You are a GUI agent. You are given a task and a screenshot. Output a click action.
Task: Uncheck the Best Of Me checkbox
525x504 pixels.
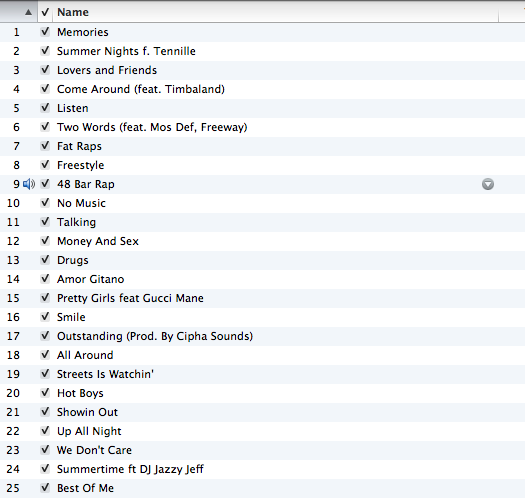pyautogui.click(x=45, y=488)
